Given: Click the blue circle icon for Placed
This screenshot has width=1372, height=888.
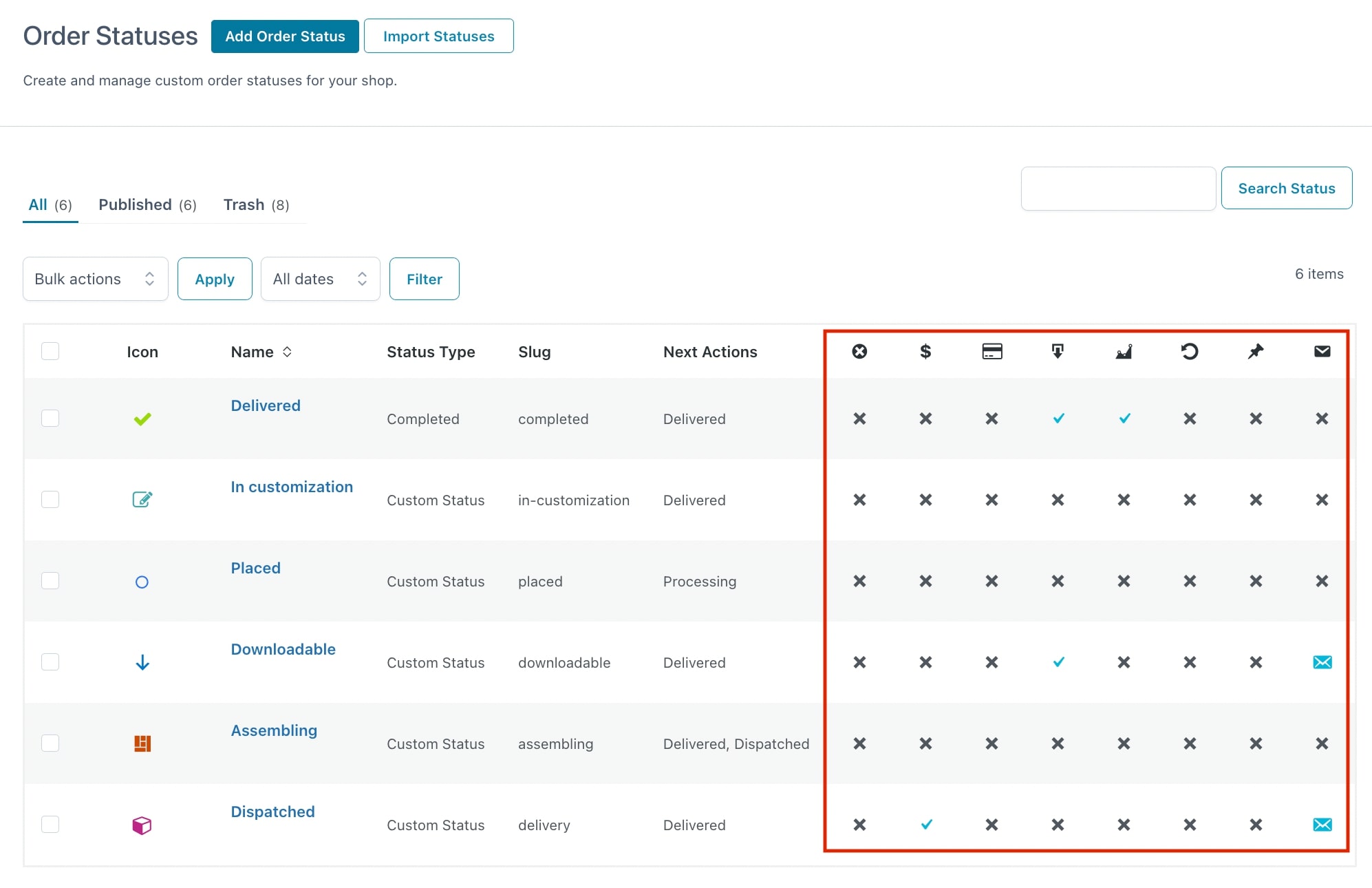Looking at the screenshot, I should (x=142, y=582).
